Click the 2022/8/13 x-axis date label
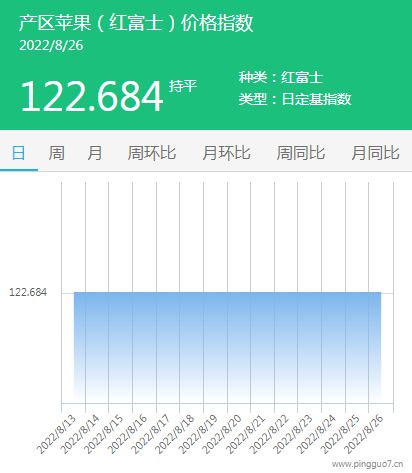This screenshot has width=412, height=473. click(56, 435)
